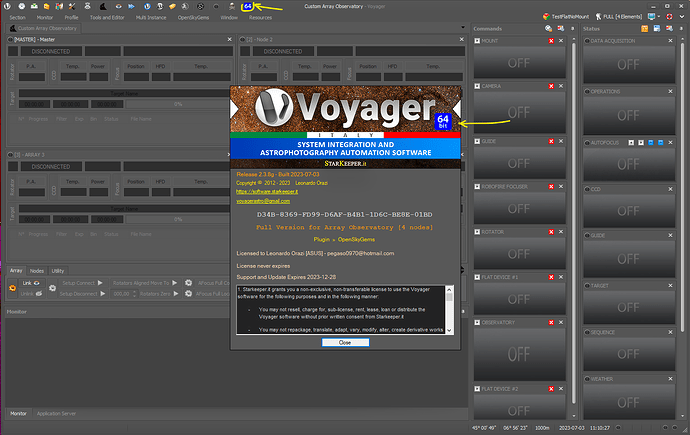The image size is (690, 435).
Task: Open the software.starkeeper.it link
Action: tap(267, 192)
